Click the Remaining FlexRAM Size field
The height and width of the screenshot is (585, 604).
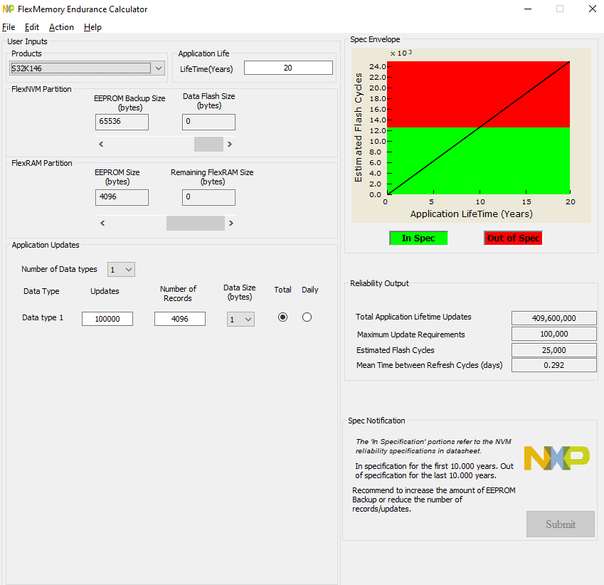tap(209, 197)
